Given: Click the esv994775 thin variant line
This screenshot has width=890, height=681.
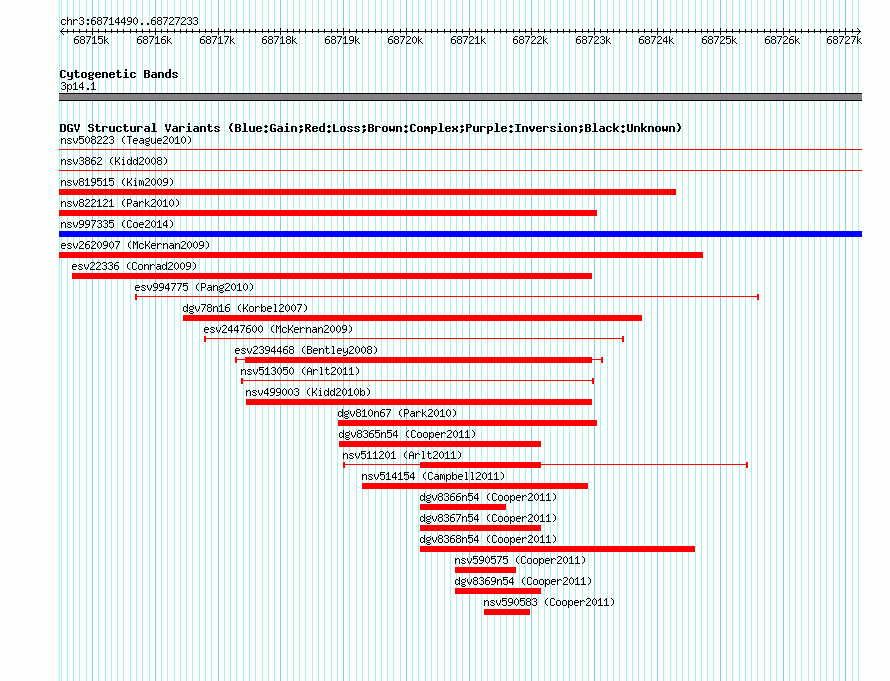Looking at the screenshot, I should coord(447,297).
